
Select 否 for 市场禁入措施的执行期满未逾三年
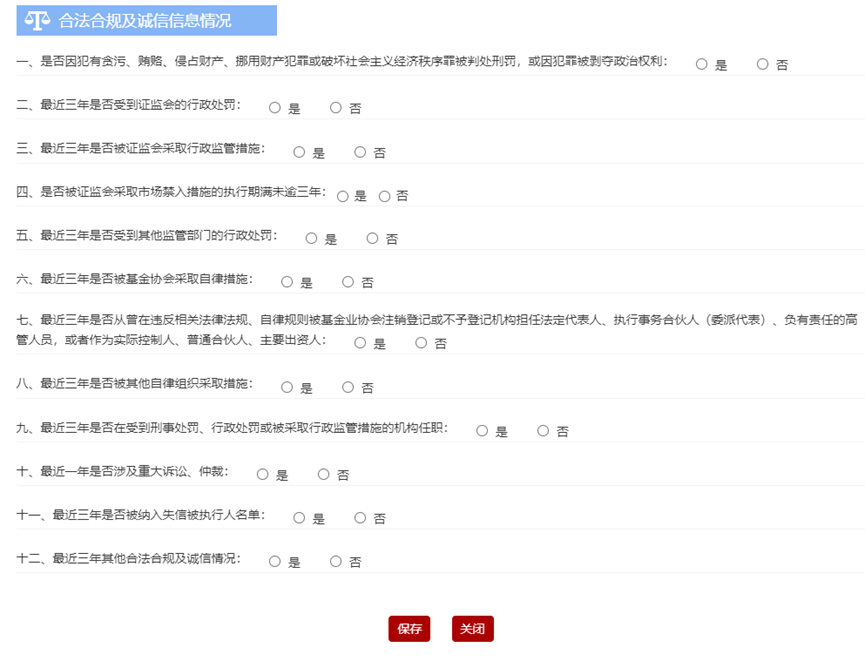pyautogui.click(x=385, y=196)
